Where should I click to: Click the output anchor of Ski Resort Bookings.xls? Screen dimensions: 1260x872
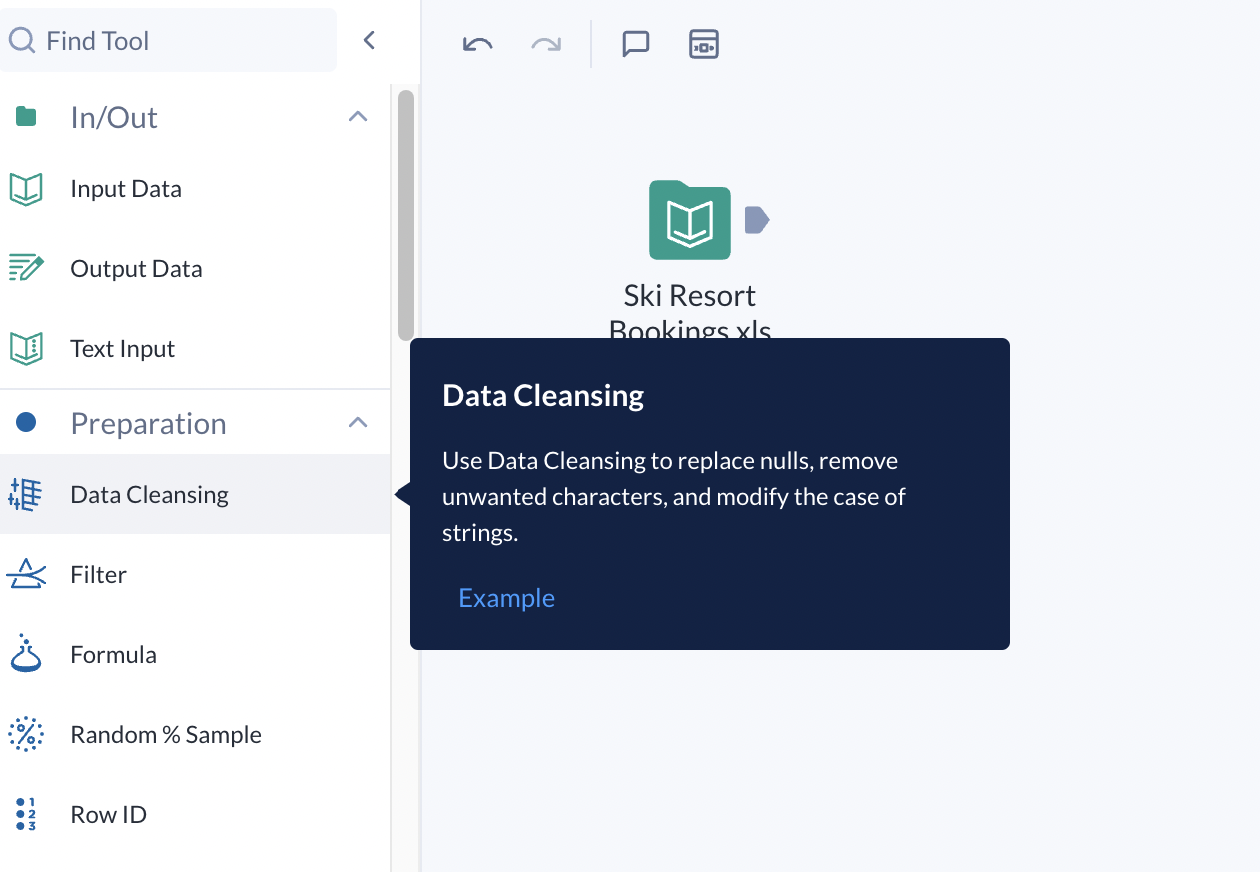757,220
